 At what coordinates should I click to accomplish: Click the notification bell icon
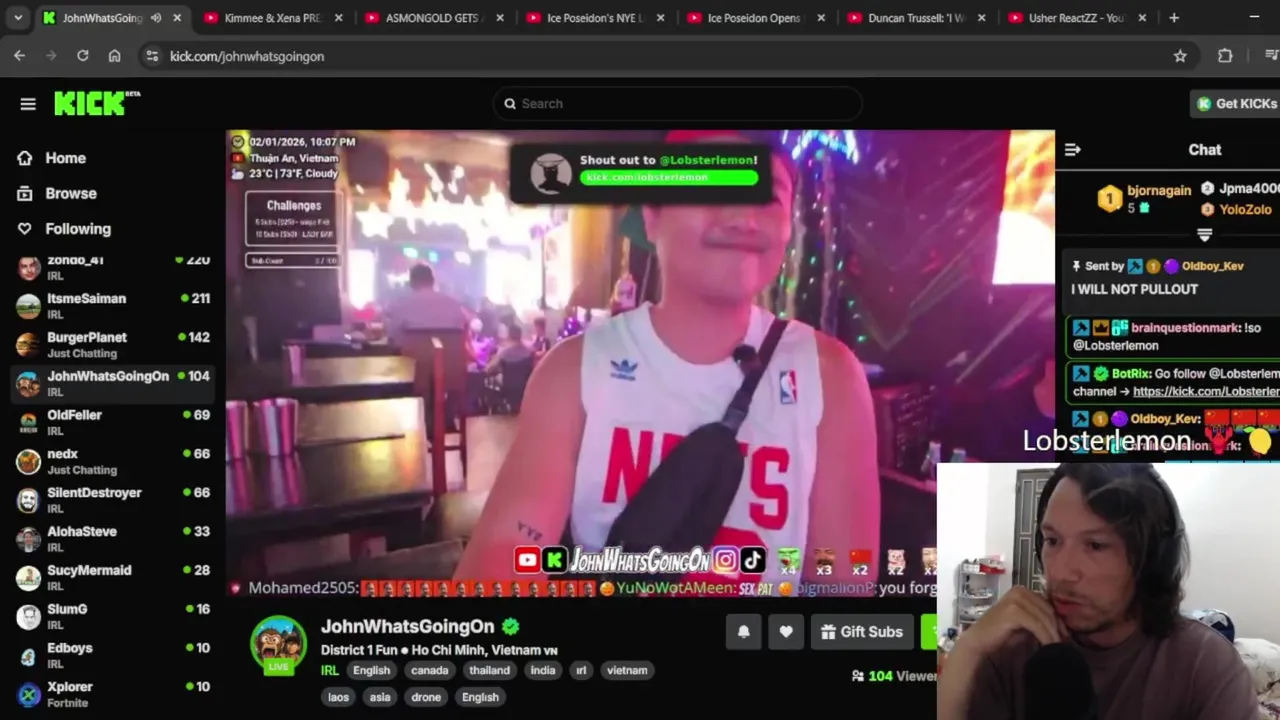[744, 632]
